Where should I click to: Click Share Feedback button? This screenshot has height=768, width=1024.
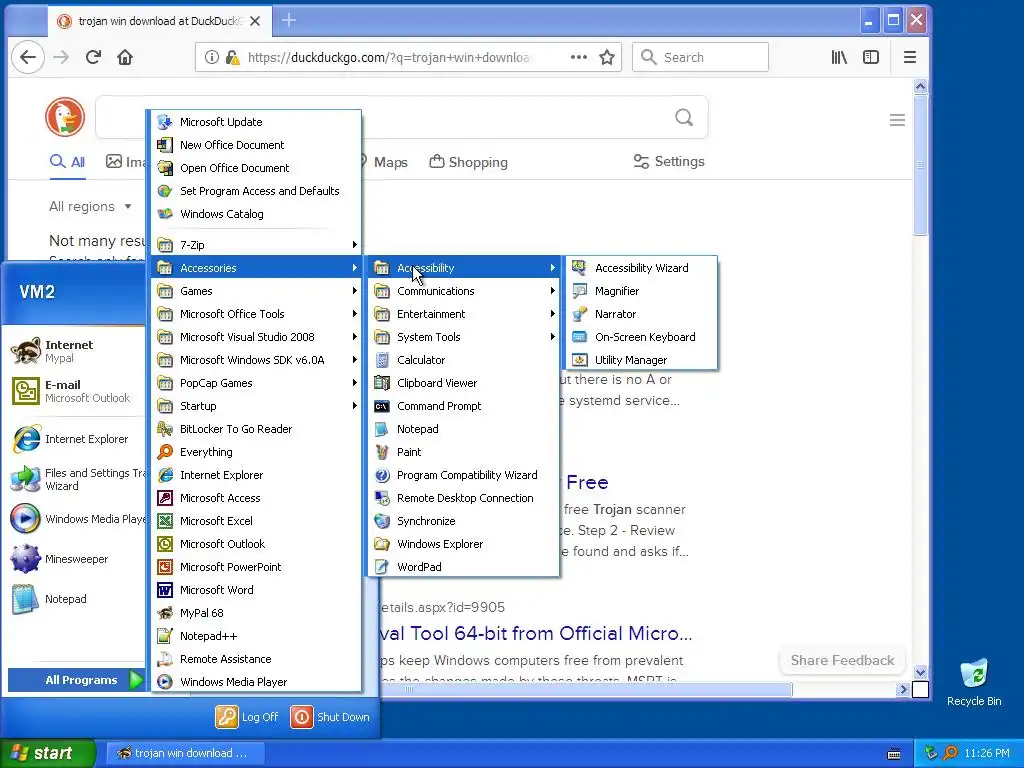[x=842, y=660]
